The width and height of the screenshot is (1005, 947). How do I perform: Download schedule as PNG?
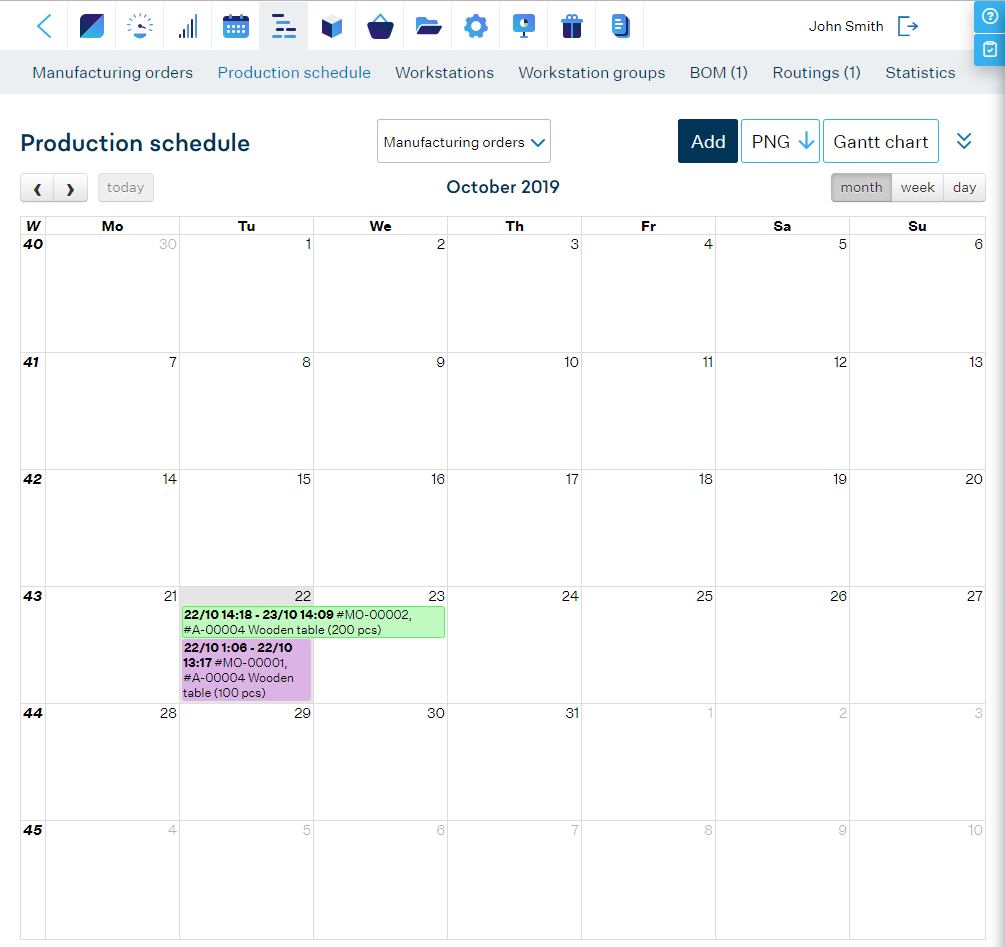click(x=780, y=141)
